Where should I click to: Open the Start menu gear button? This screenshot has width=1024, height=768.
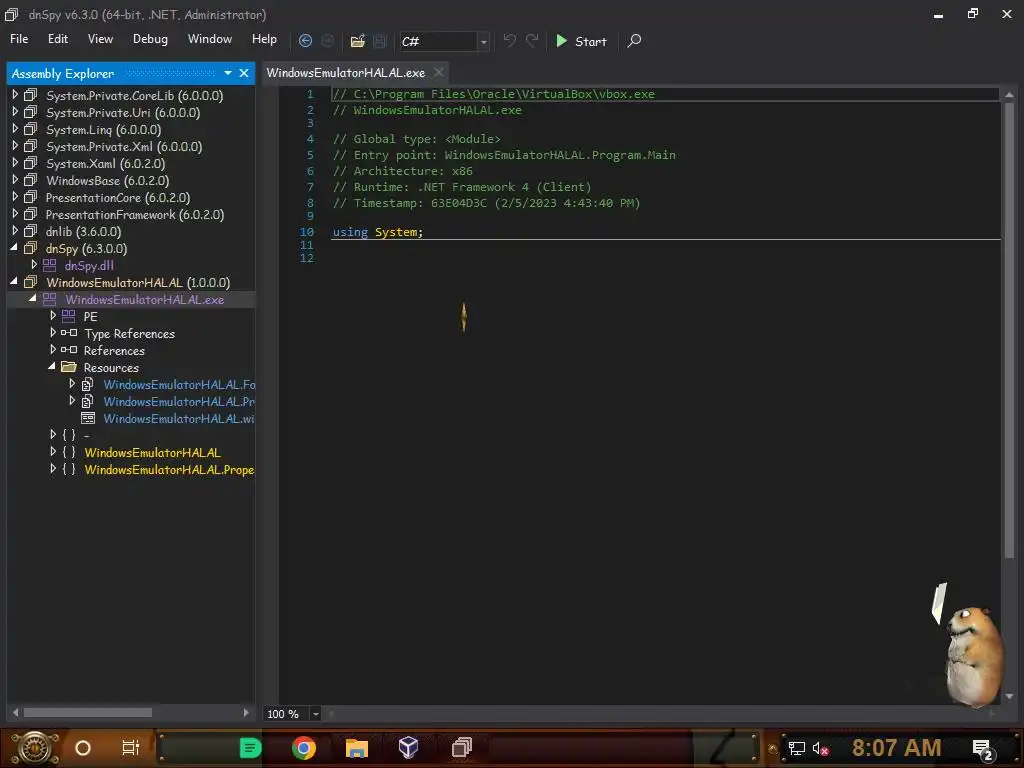click(35, 748)
